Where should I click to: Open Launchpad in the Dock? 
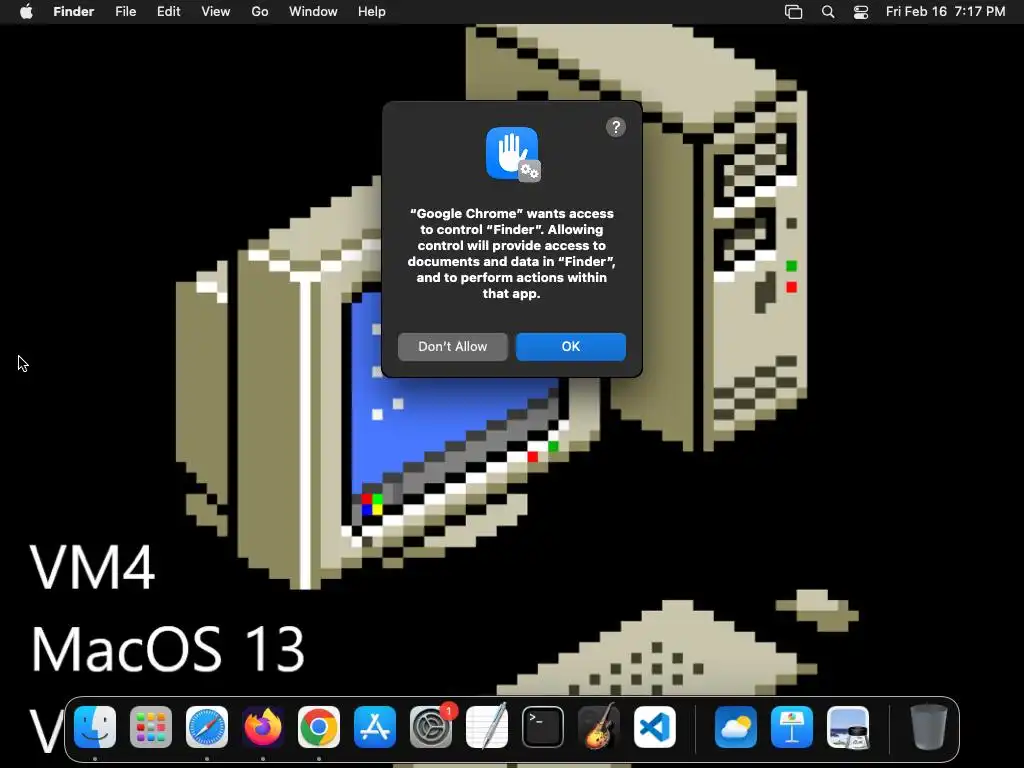(x=151, y=727)
